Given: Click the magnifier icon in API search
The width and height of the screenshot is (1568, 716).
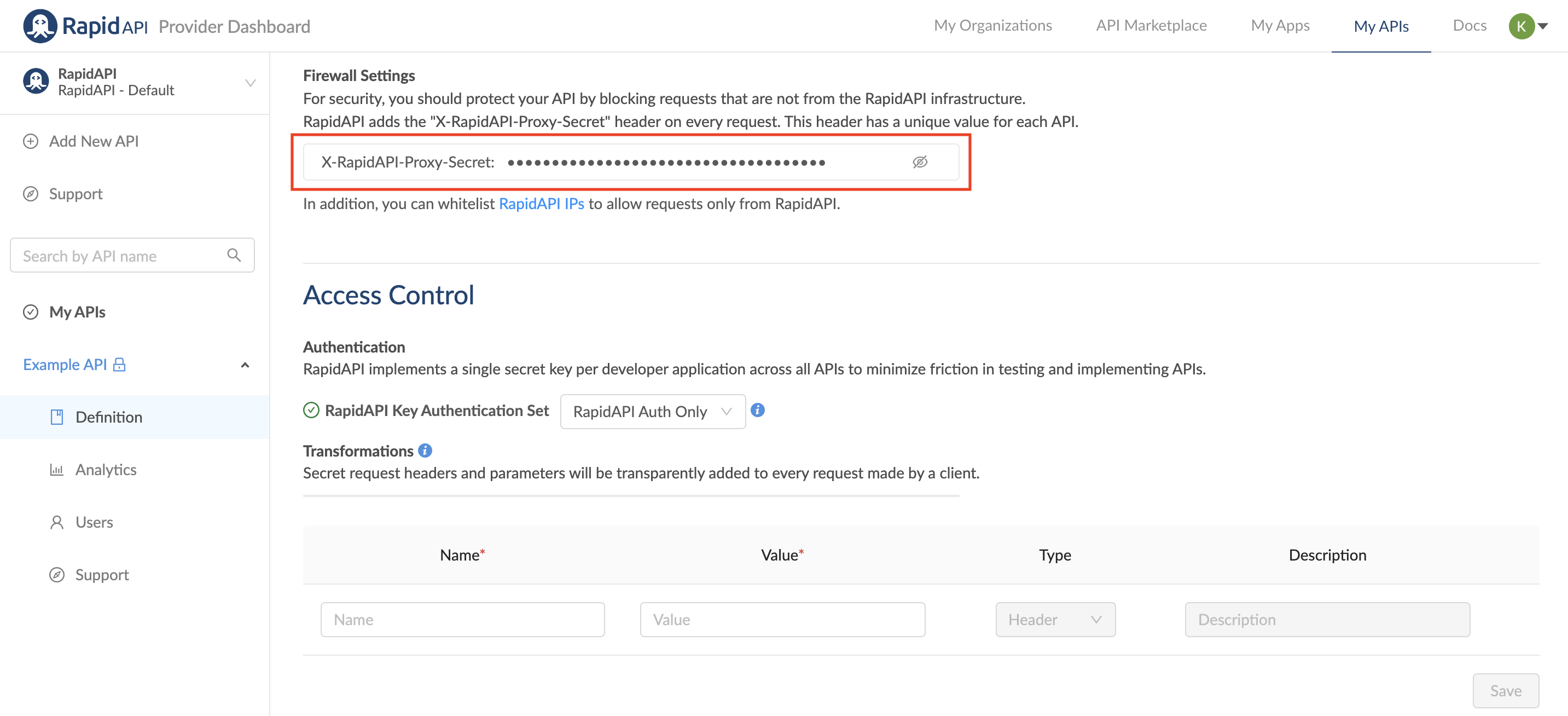Looking at the screenshot, I should pyautogui.click(x=234, y=255).
